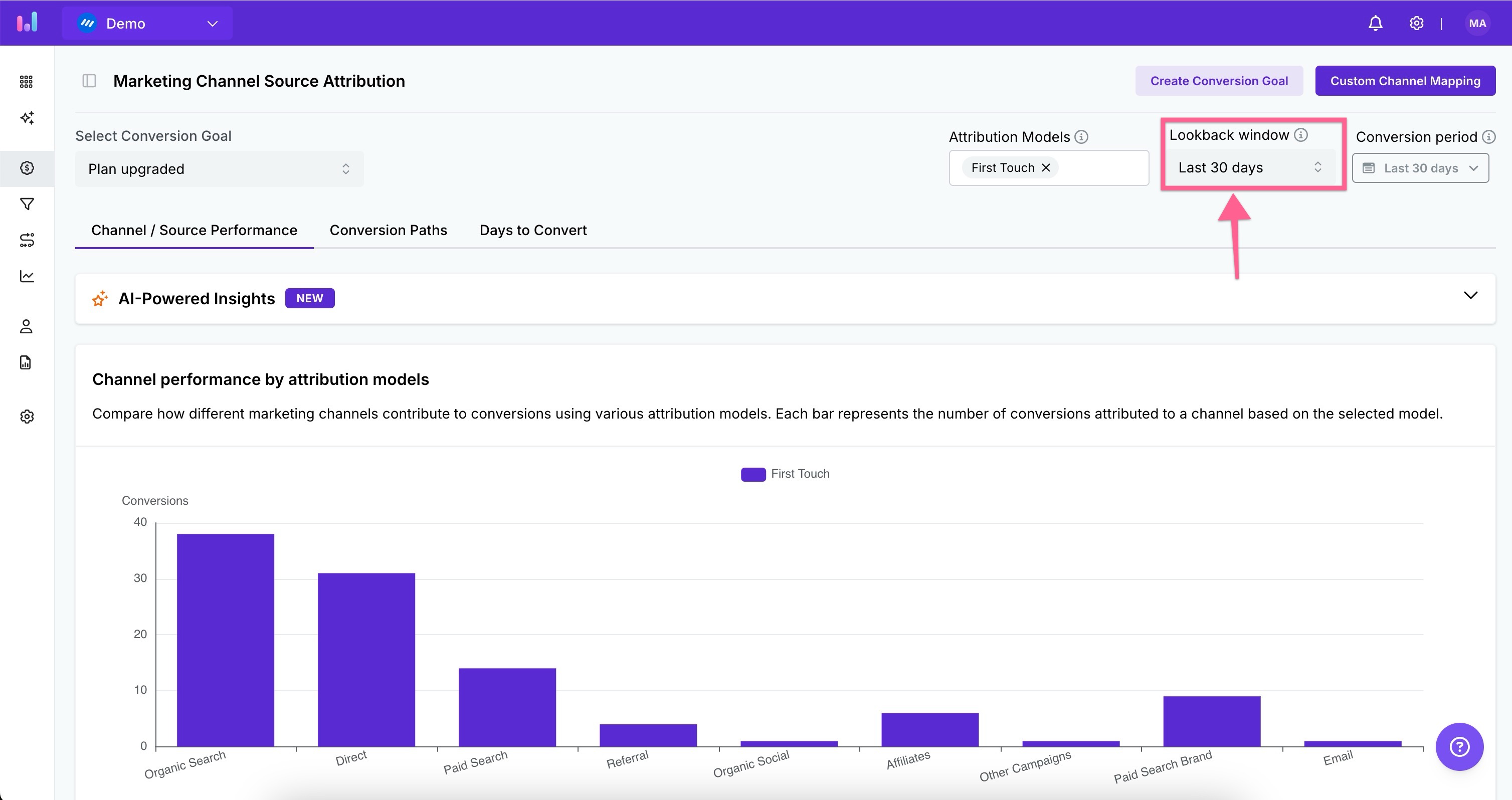Click the Create Conversion Goal button
Screen dimensions: 1512x800
tap(1219, 81)
